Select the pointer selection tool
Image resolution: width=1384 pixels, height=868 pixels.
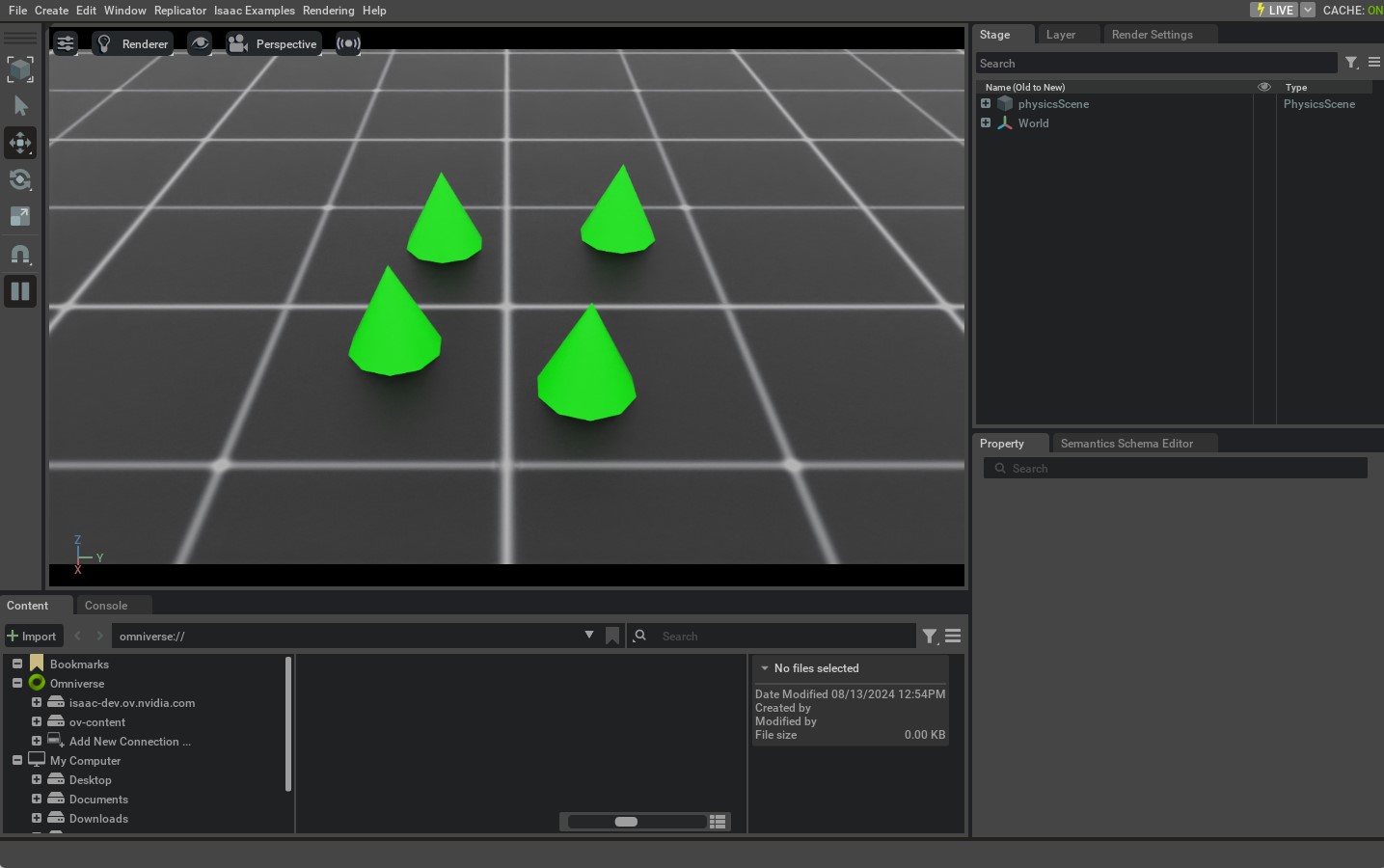click(x=20, y=105)
